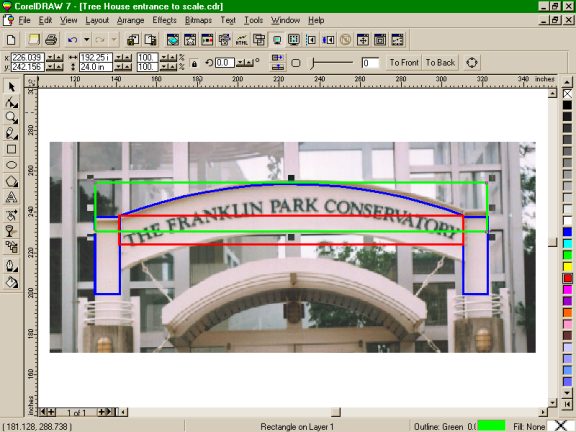Viewport: 576px width, 432px height.
Task: Click the To Back button
Action: click(440, 62)
